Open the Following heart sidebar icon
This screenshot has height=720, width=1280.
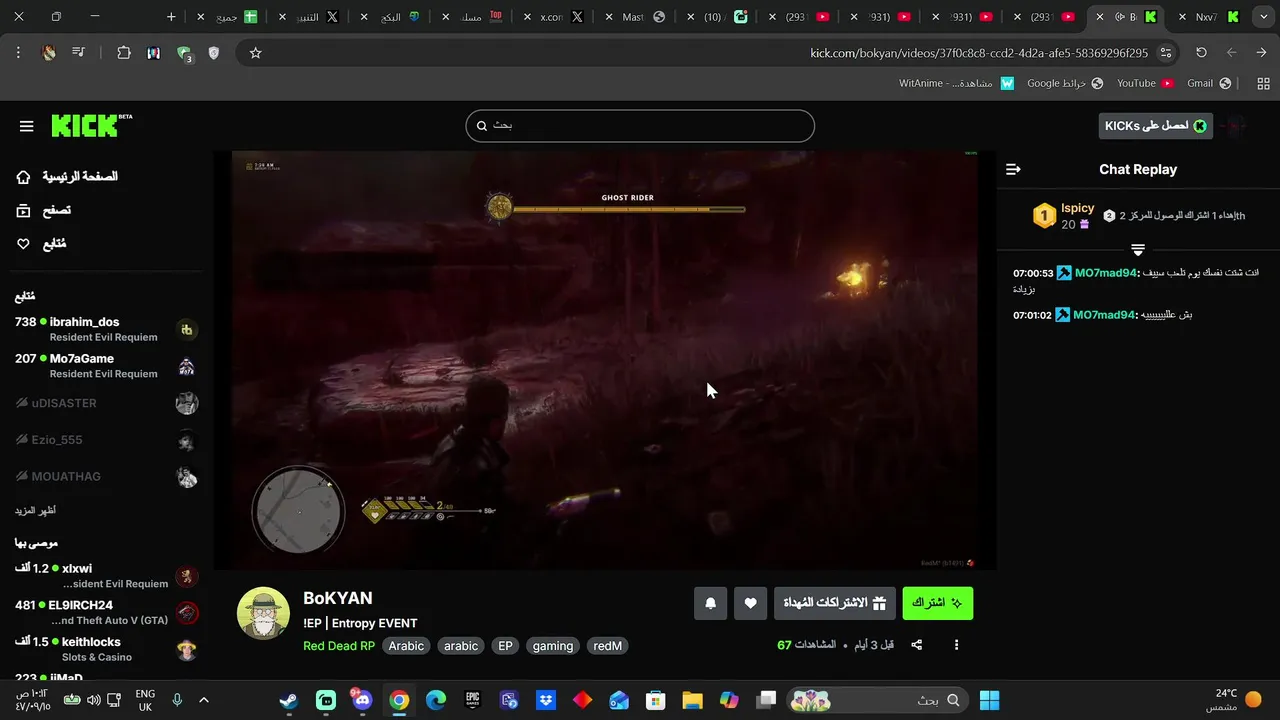pyautogui.click(x=23, y=244)
